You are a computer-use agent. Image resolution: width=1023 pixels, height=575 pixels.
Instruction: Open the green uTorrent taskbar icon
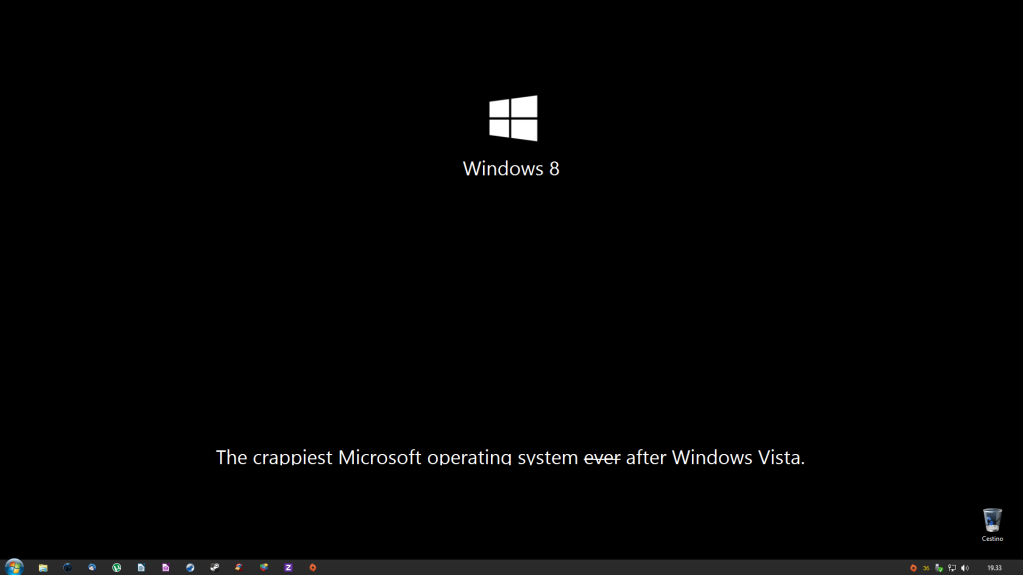[117, 567]
